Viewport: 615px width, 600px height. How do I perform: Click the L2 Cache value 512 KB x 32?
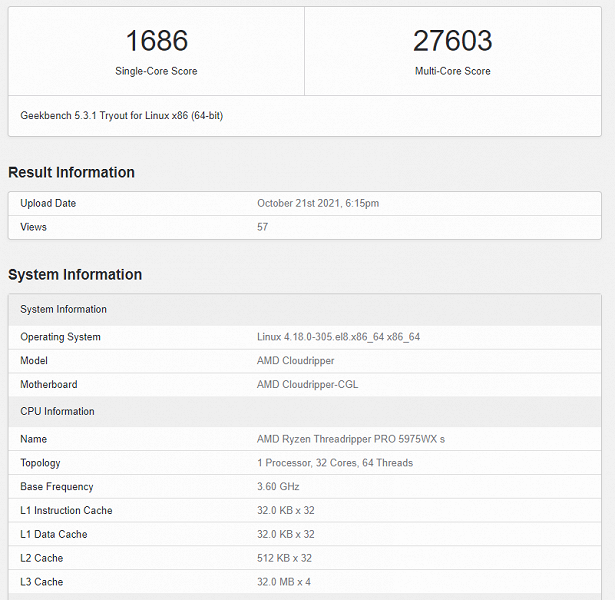click(x=285, y=558)
